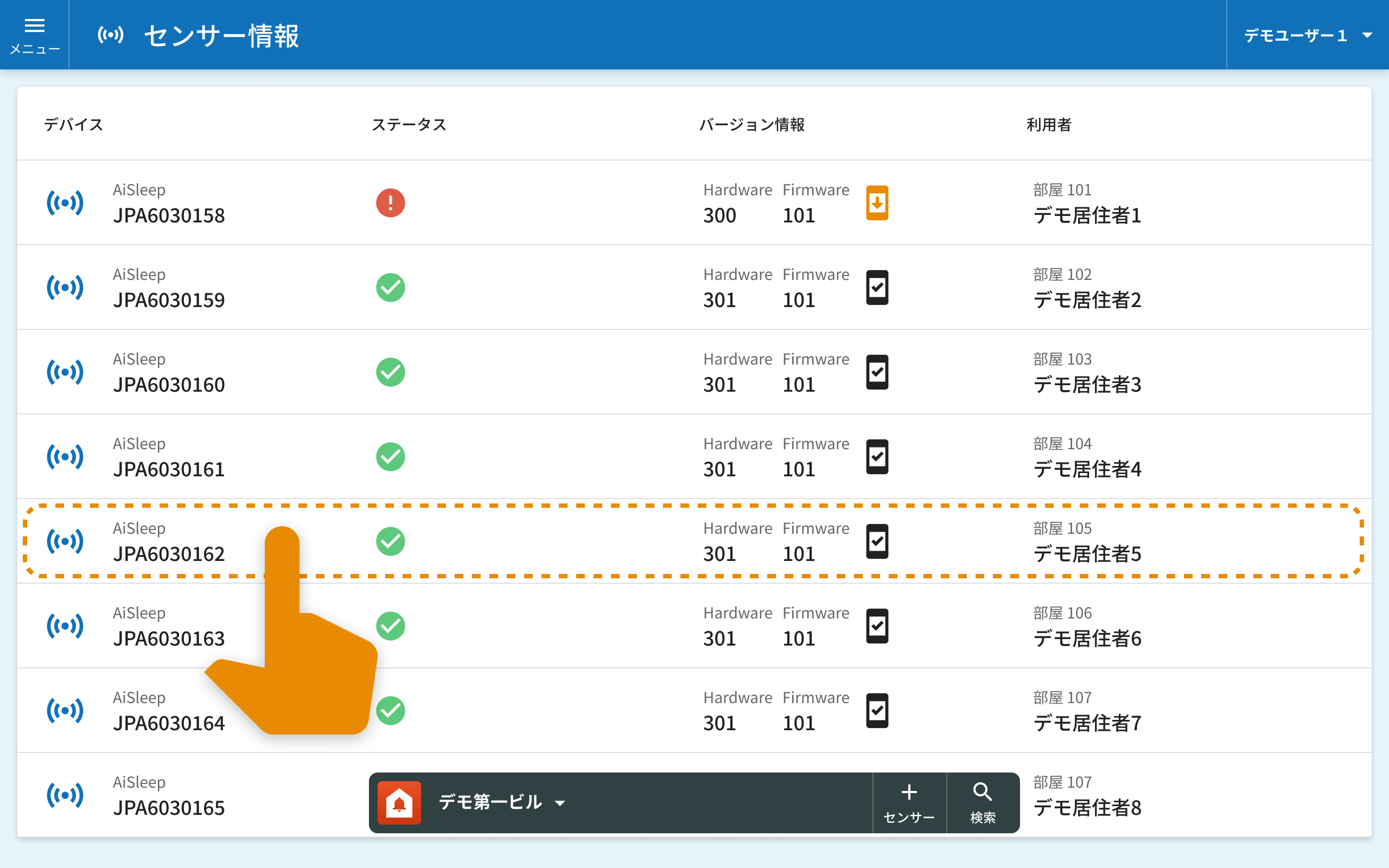1389x868 pixels.
Task: Click the firmware check icon for JPA6030164
Action: click(x=876, y=711)
